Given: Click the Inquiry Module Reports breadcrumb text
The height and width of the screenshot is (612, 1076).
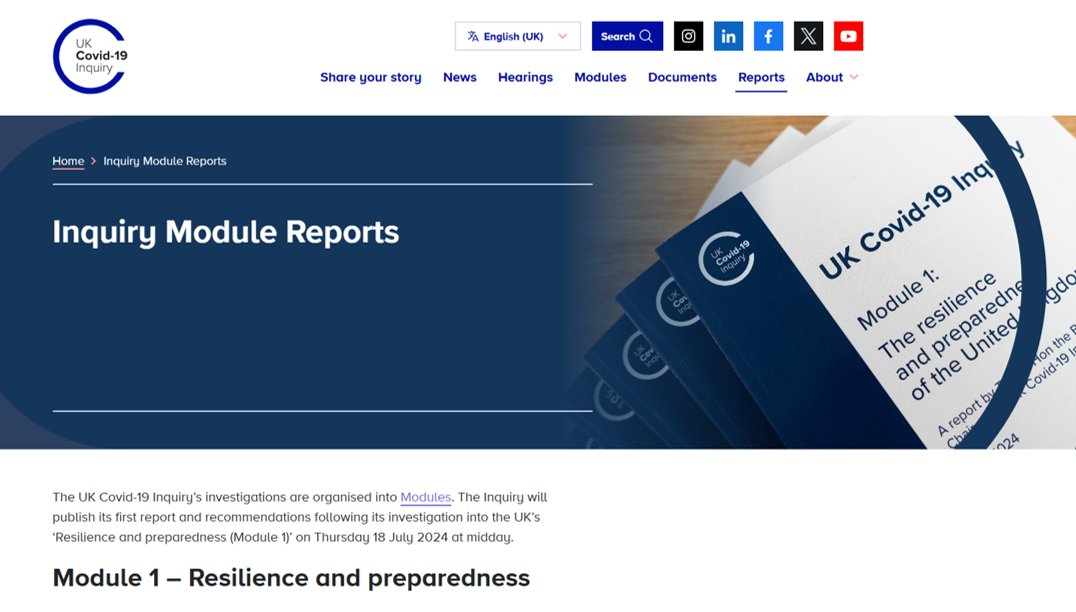Looking at the screenshot, I should pyautogui.click(x=165, y=161).
